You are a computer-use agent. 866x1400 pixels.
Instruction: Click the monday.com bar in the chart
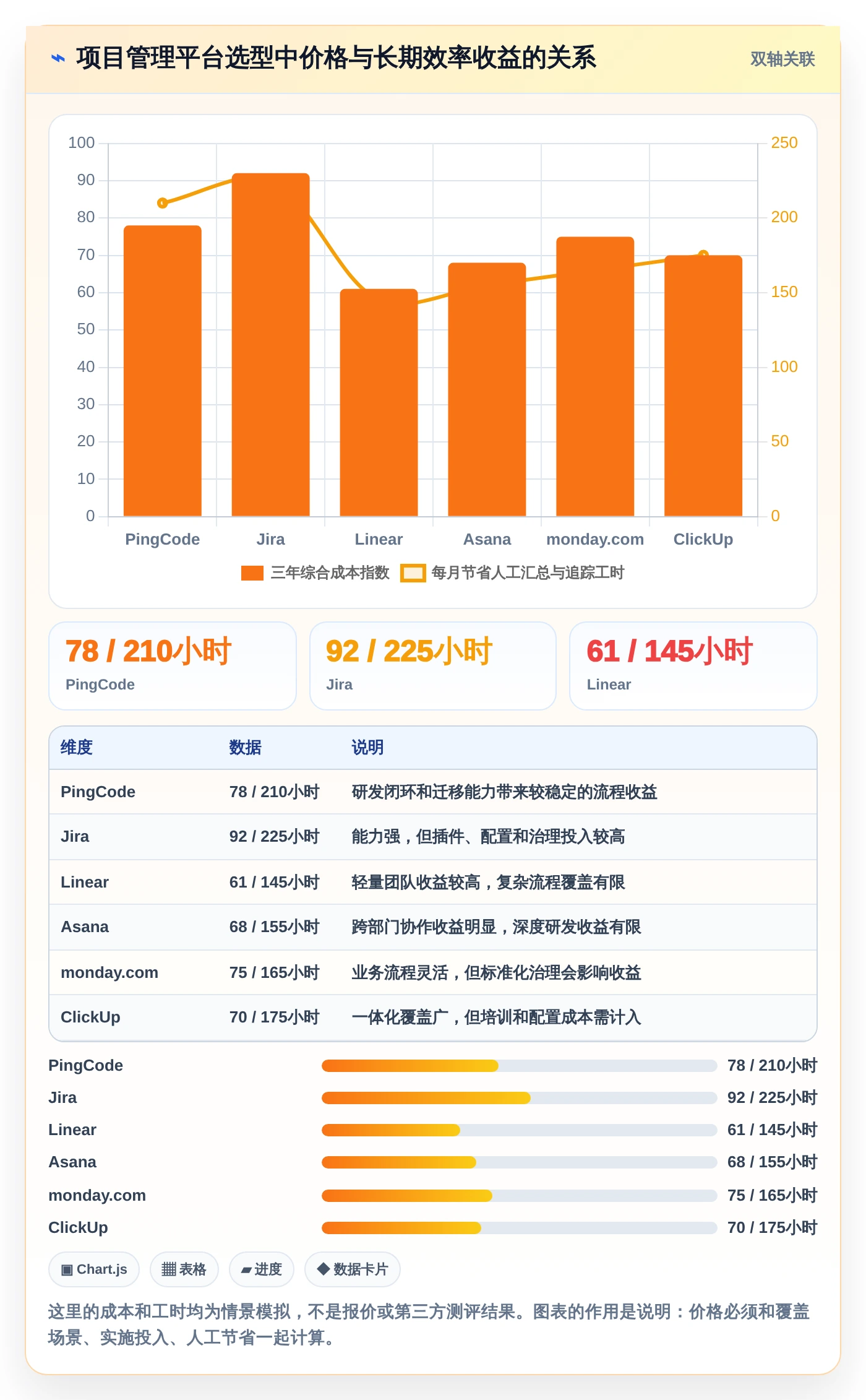[595, 376]
